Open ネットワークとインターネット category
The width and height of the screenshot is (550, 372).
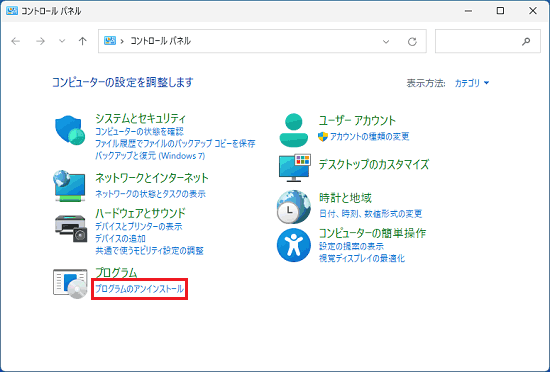[152, 178]
